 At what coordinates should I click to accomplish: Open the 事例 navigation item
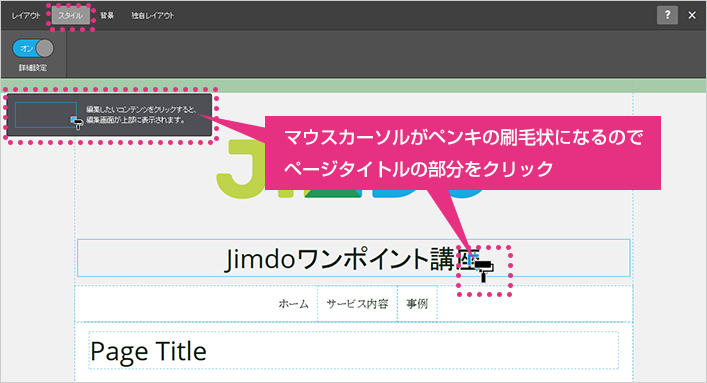pos(417,304)
